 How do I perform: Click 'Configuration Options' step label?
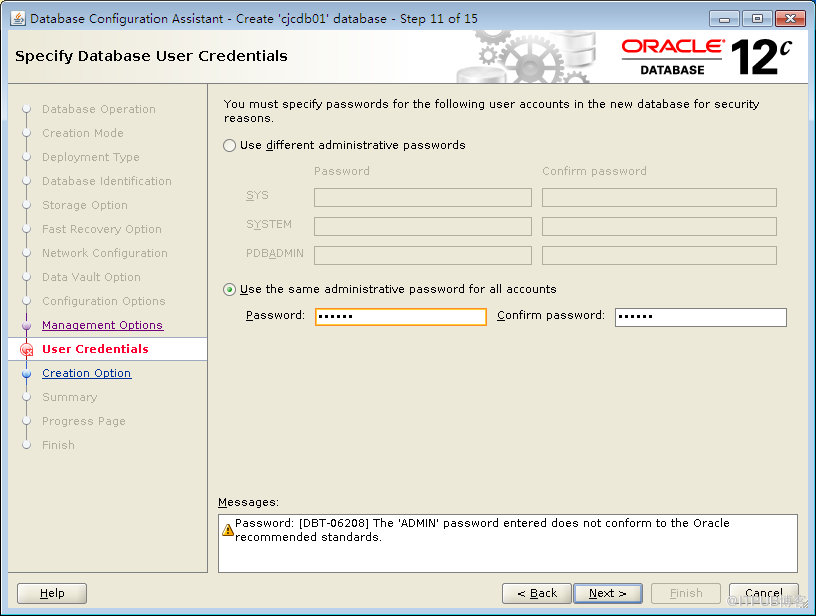[104, 301]
